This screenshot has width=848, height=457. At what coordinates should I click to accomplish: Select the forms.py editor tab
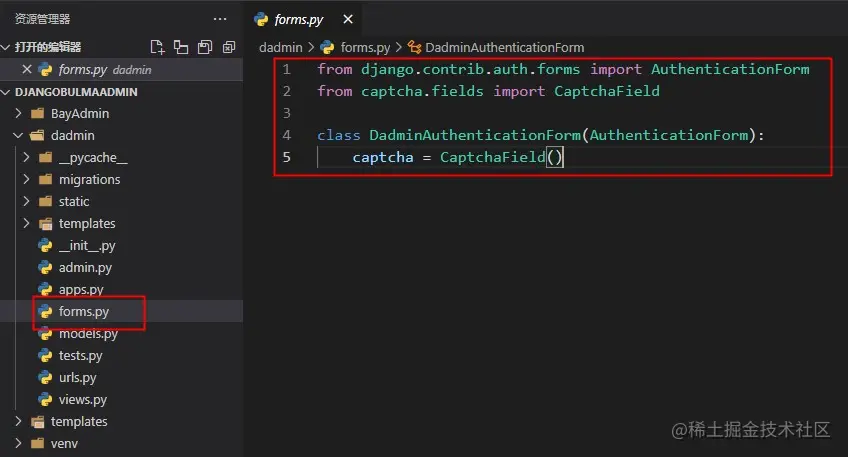click(x=304, y=19)
